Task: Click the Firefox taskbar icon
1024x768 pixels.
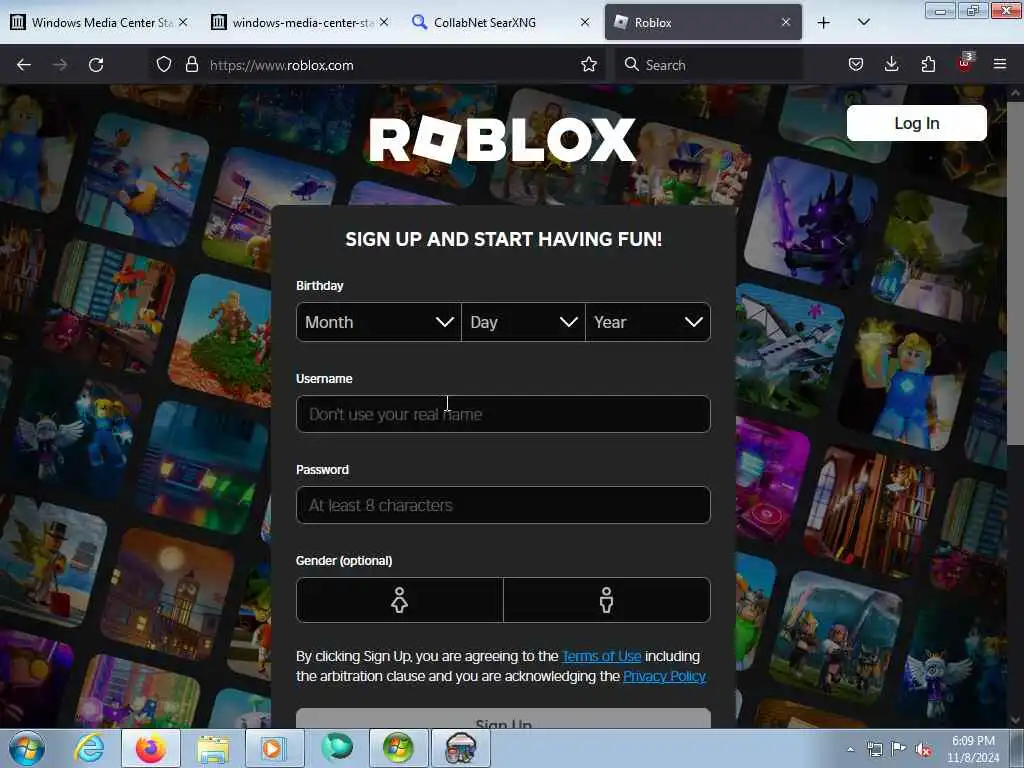Action: [x=151, y=748]
